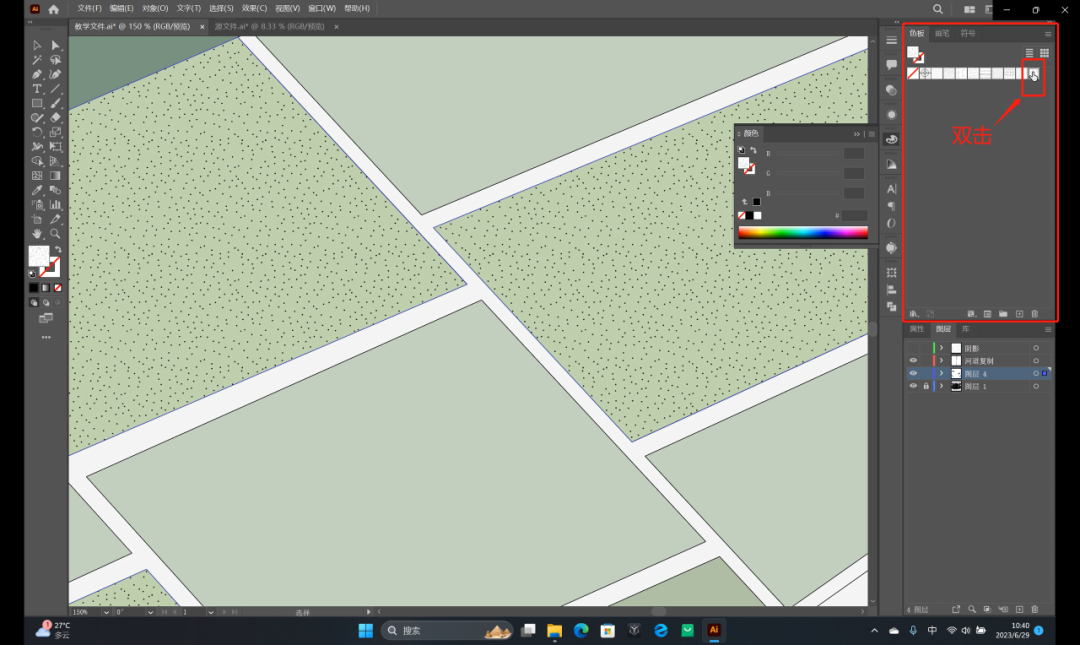Open the 效果(C) menu

pyautogui.click(x=254, y=9)
